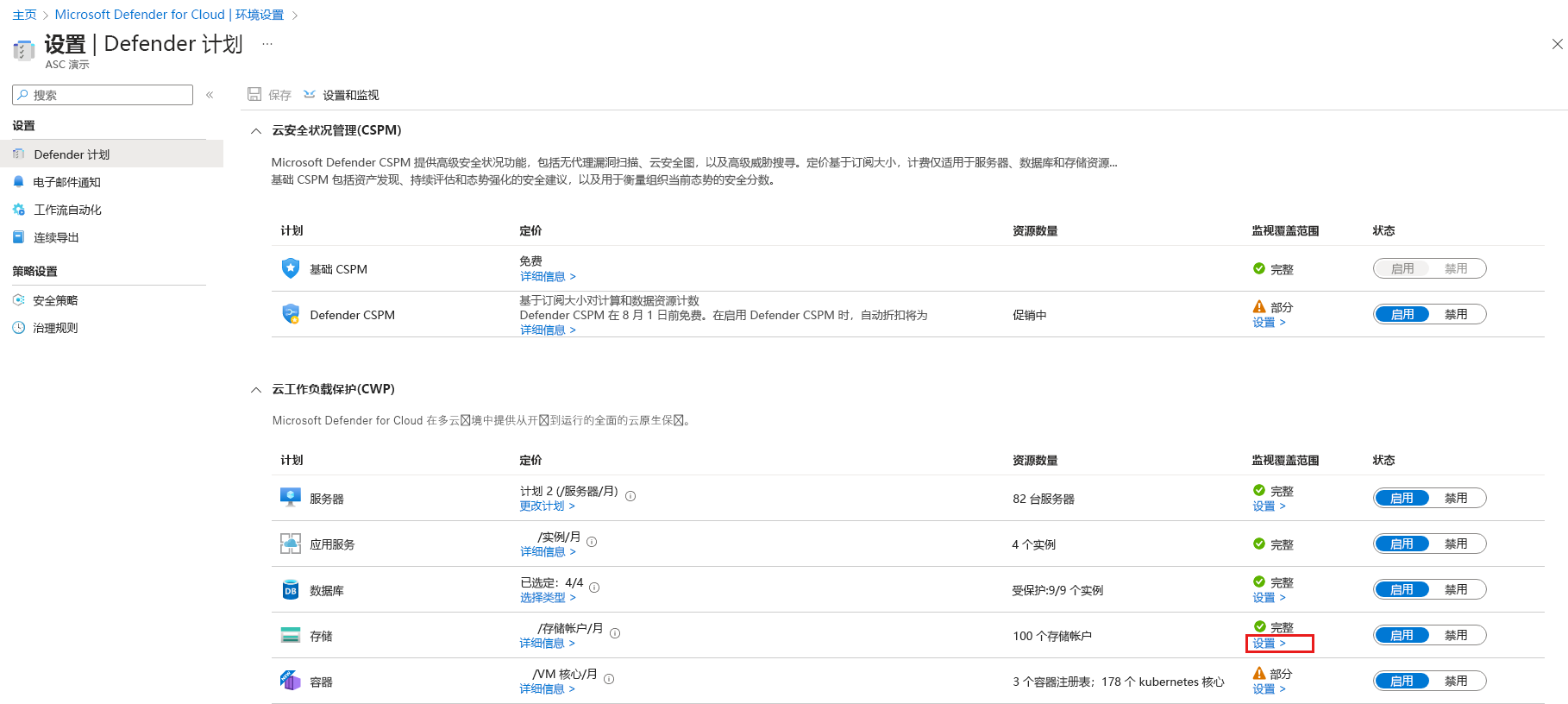Click 保存 in the toolbar

(270, 95)
